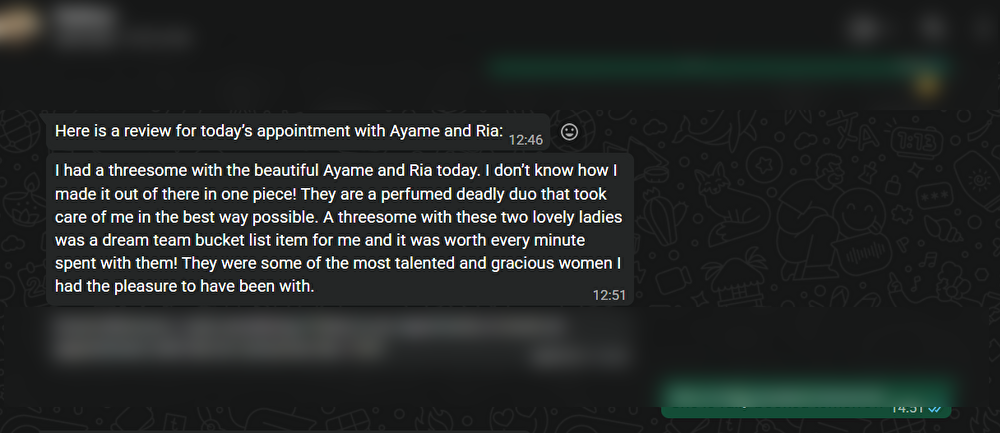Click the blue read-receipt double ticks

[935, 409]
